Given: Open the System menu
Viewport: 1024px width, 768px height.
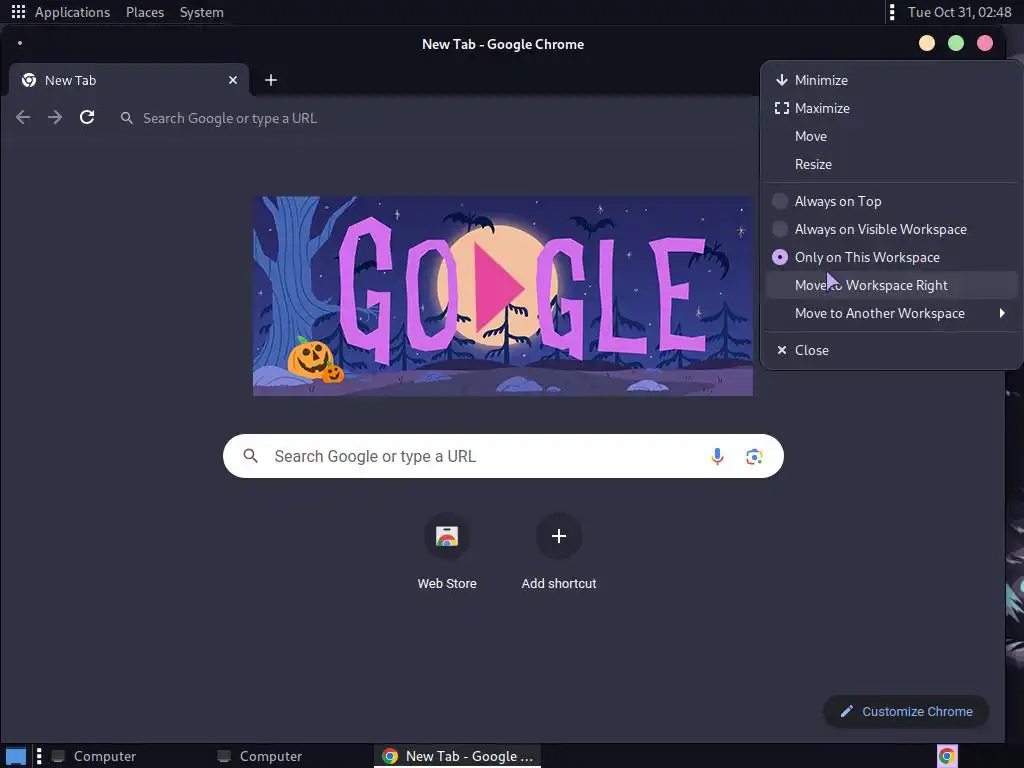Looking at the screenshot, I should (201, 12).
